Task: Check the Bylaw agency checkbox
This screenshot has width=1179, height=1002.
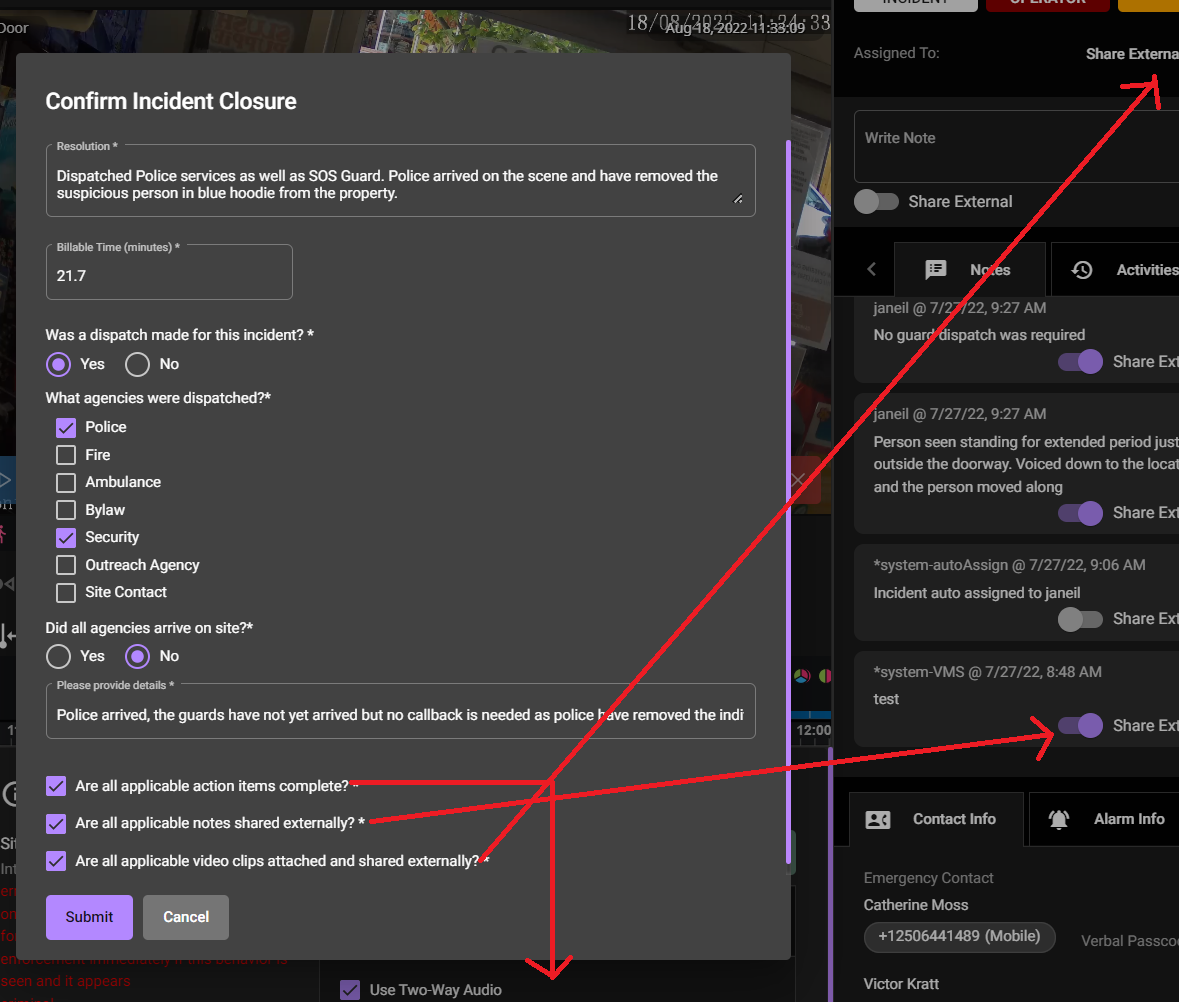Action: (x=66, y=510)
